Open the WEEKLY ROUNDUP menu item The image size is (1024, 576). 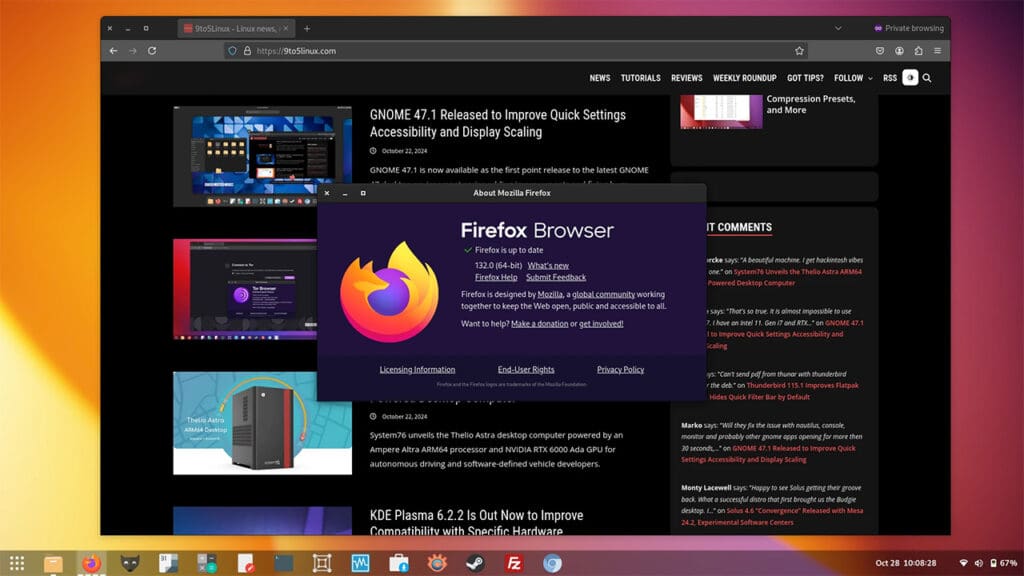tap(744, 78)
